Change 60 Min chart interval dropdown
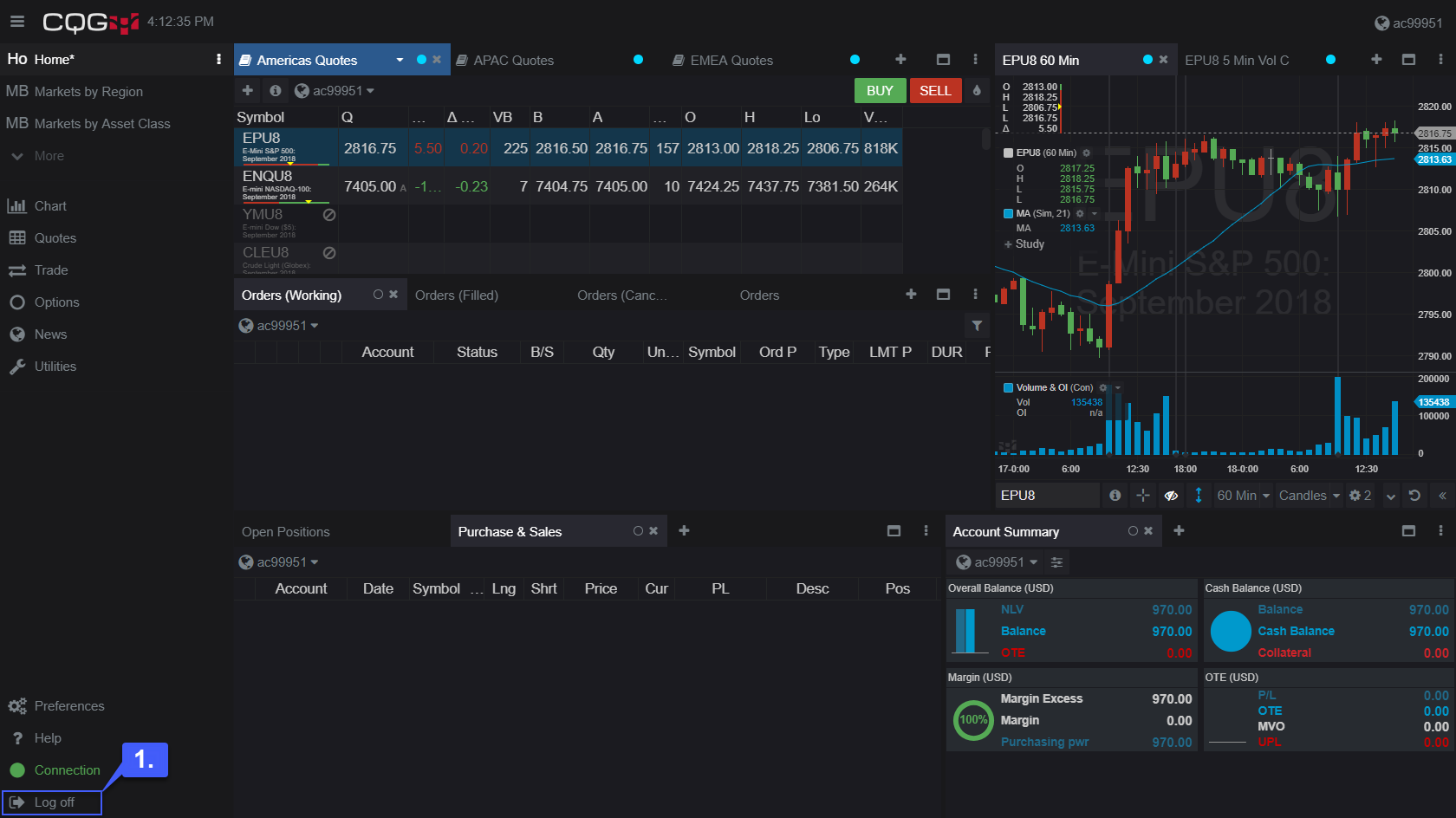Image resolution: width=1456 pixels, height=818 pixels. pos(1244,496)
